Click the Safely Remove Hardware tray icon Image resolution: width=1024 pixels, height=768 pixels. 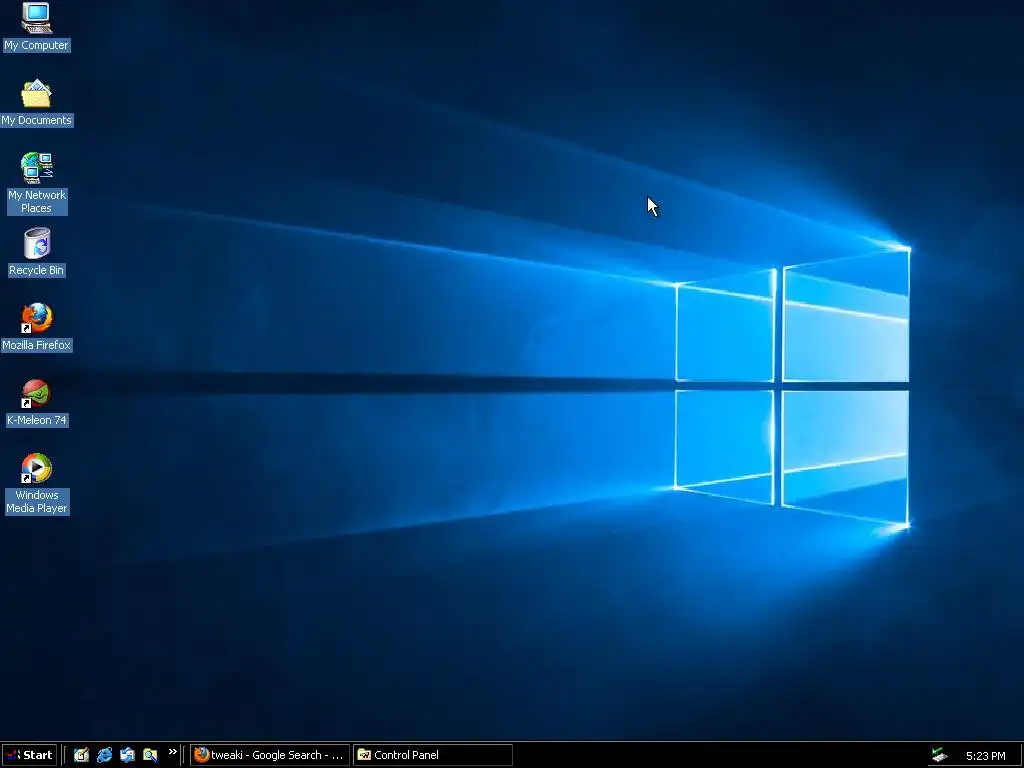[x=939, y=755]
